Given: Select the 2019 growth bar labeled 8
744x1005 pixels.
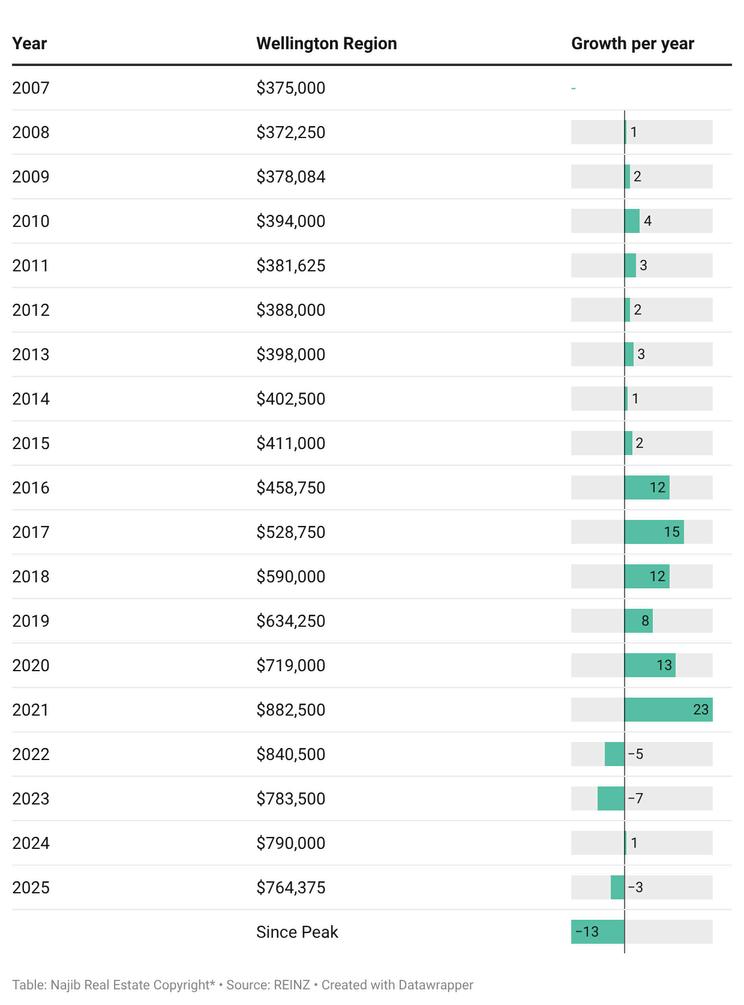Looking at the screenshot, I should click(x=638, y=621).
